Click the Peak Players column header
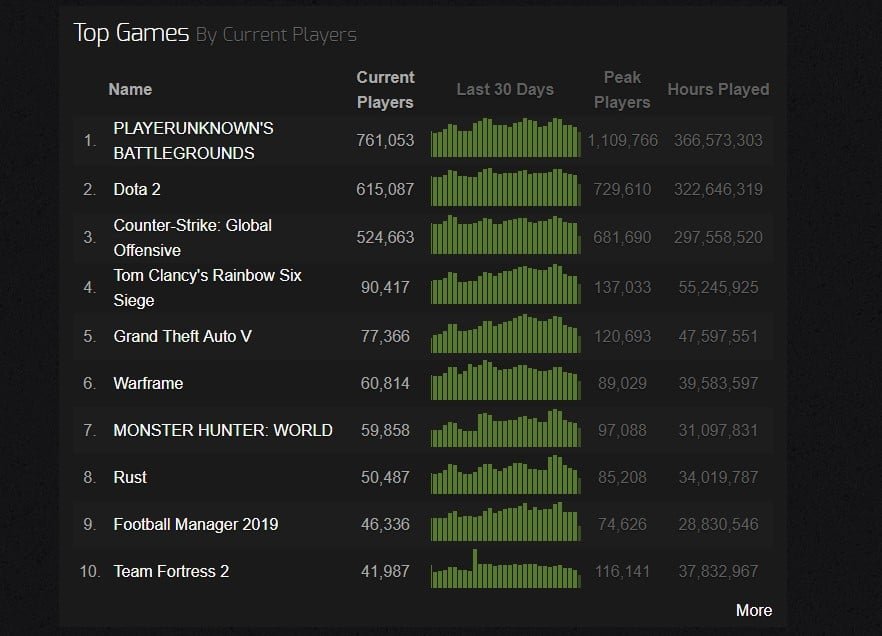Viewport: 882px width, 636px height. 622,90
